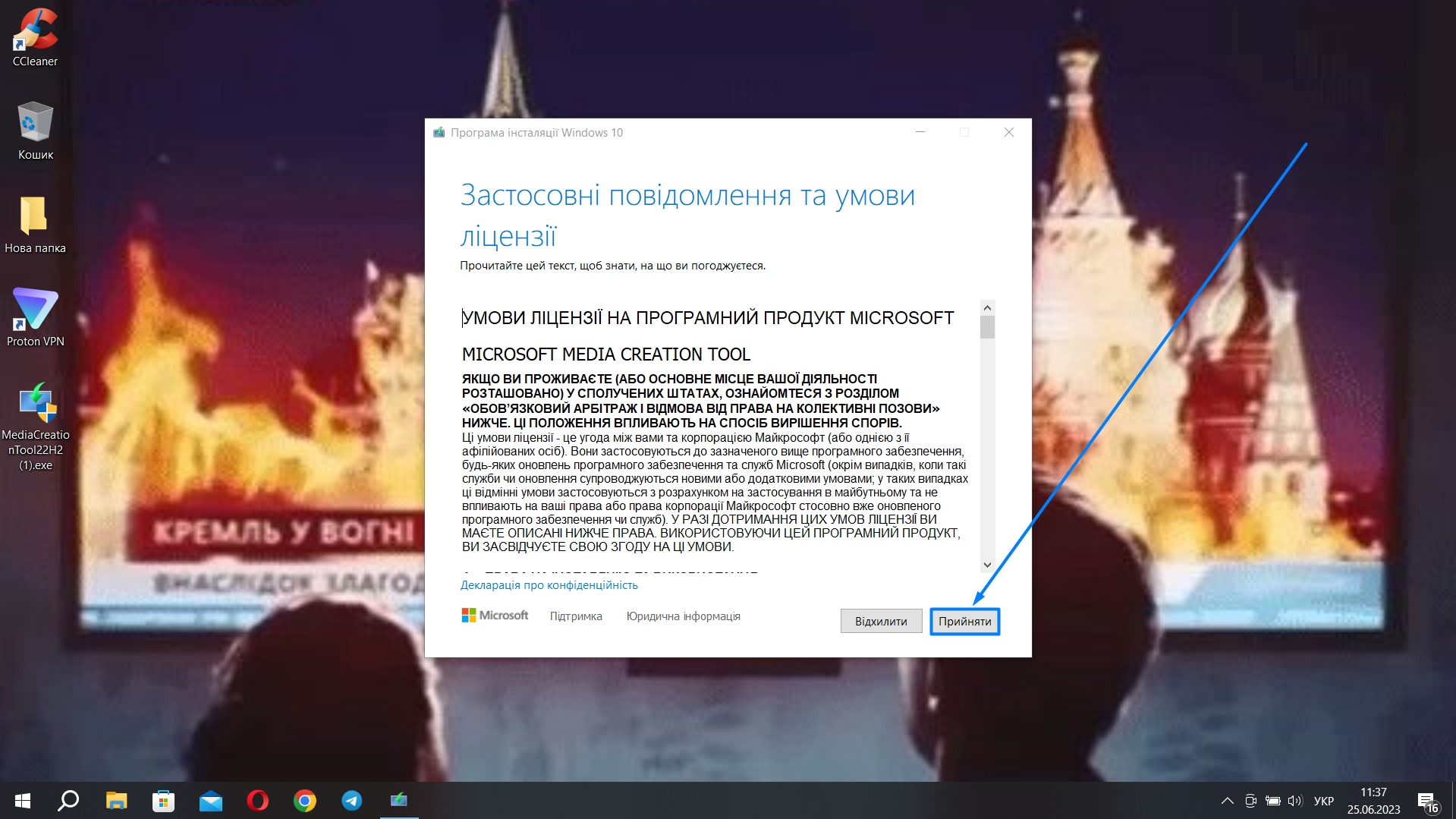Open the Підтримка support link

576,616
